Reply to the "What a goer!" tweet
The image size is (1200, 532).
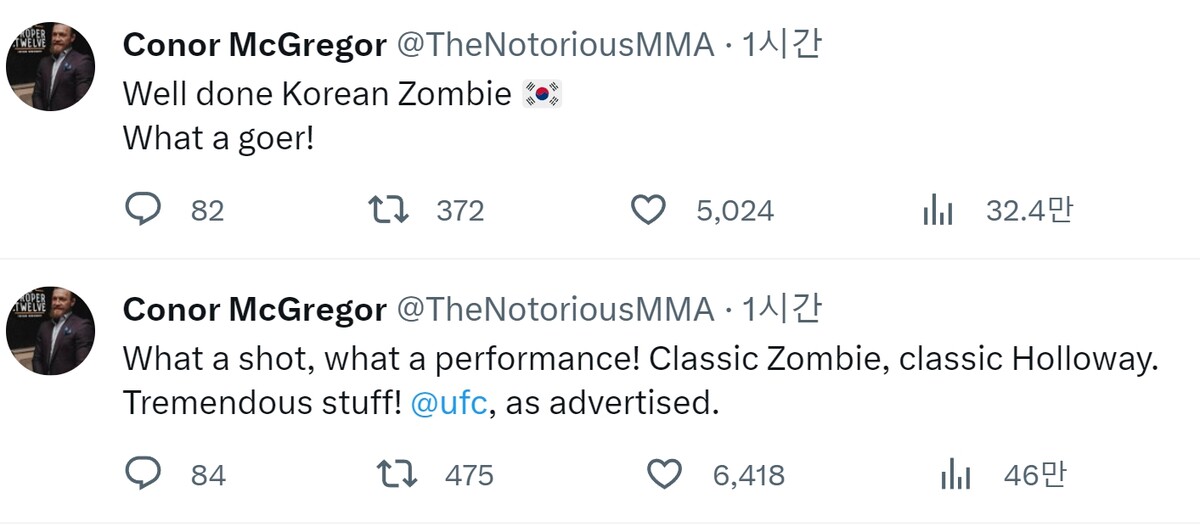(143, 210)
